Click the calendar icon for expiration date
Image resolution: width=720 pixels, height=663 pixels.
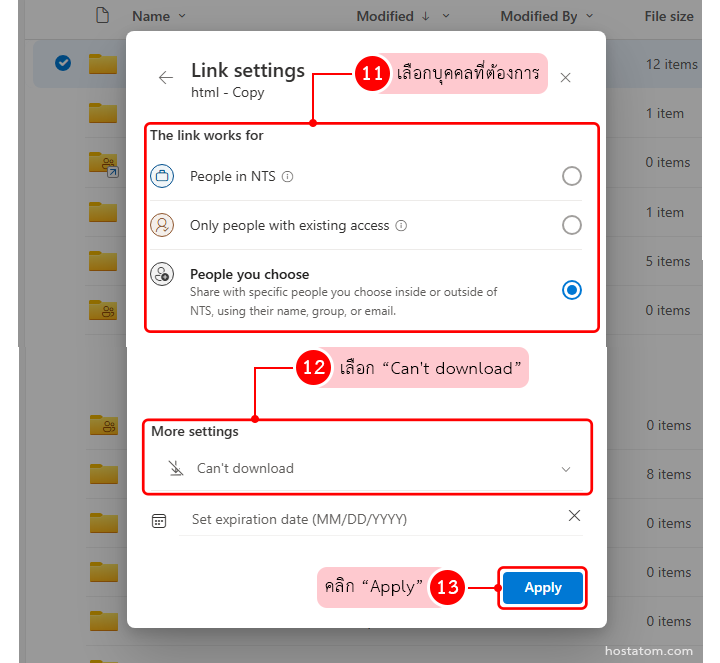159,520
